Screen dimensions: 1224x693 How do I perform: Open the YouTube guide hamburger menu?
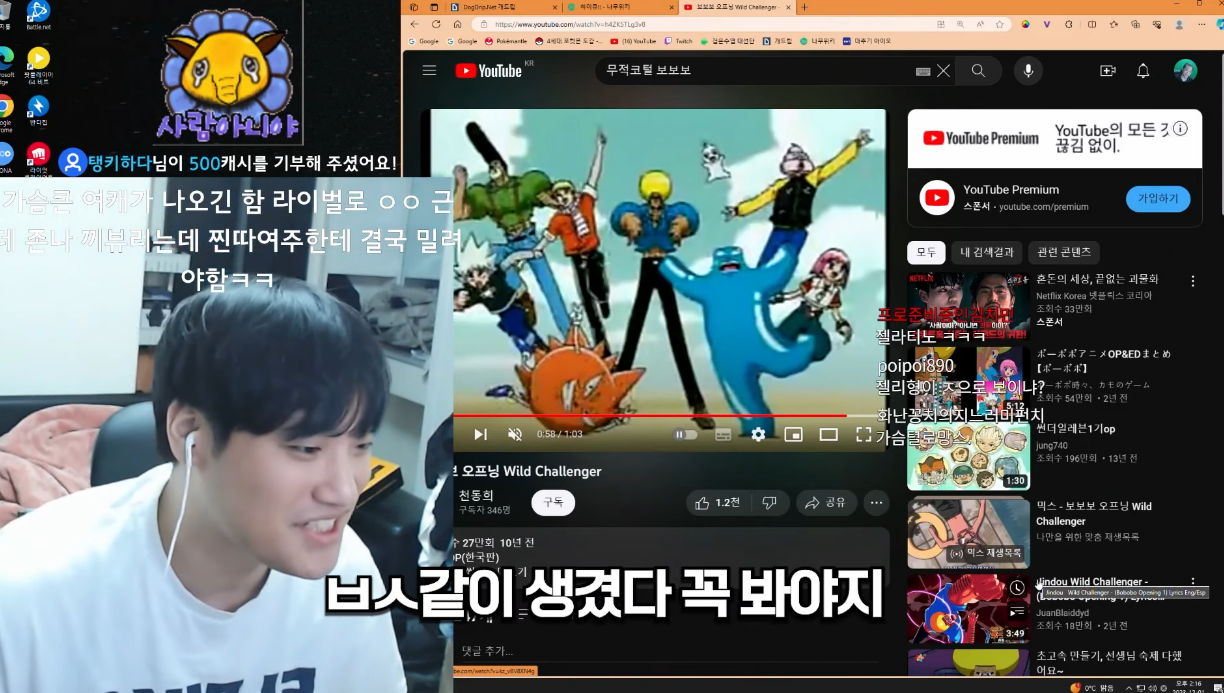coord(429,70)
